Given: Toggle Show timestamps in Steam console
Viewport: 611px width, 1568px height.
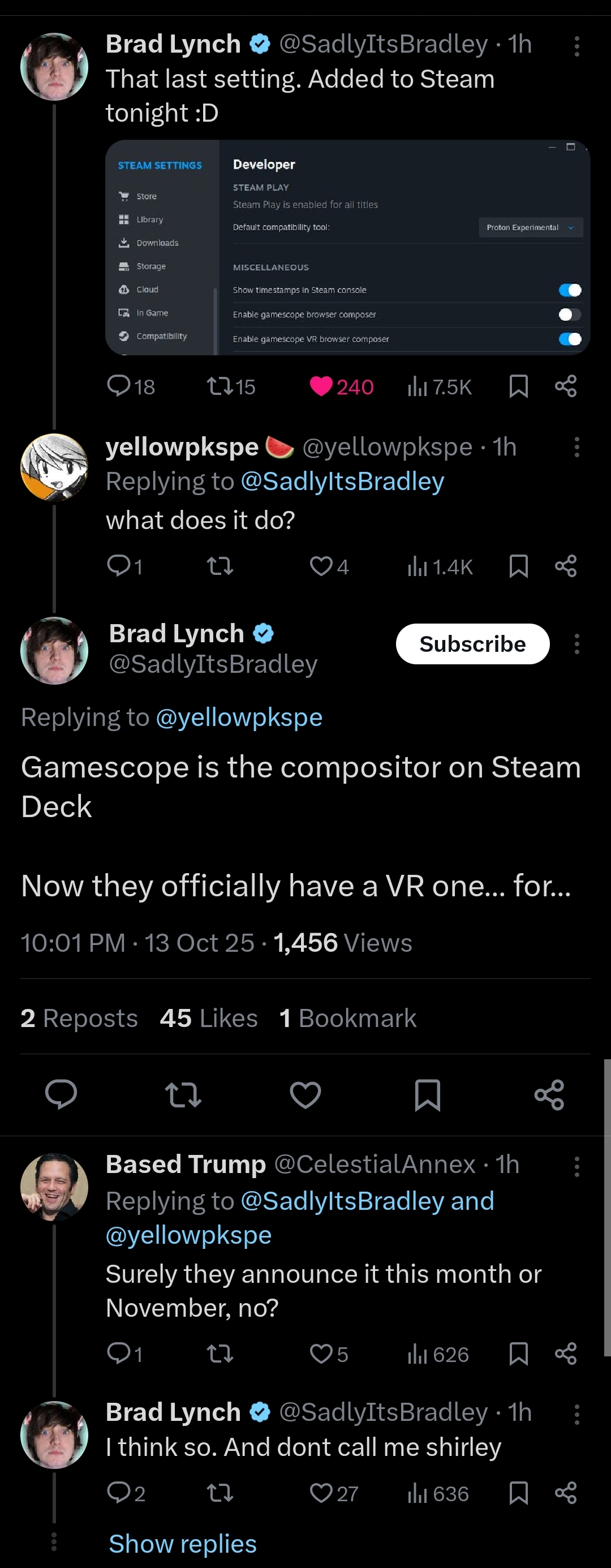Looking at the screenshot, I should (x=570, y=290).
